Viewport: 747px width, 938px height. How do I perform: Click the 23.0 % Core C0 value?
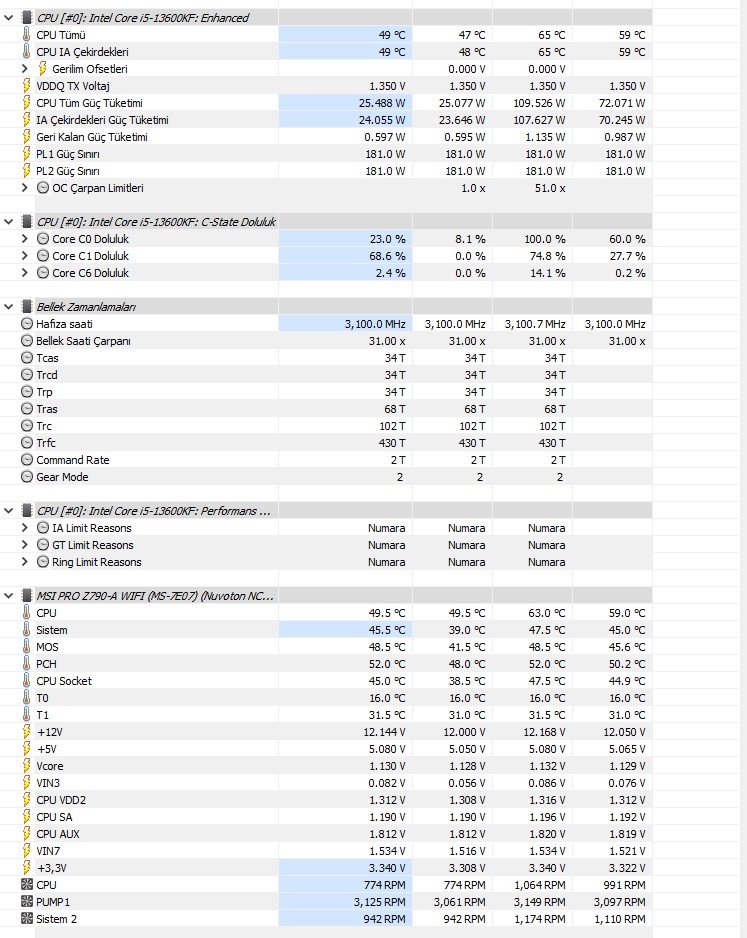pyautogui.click(x=387, y=239)
